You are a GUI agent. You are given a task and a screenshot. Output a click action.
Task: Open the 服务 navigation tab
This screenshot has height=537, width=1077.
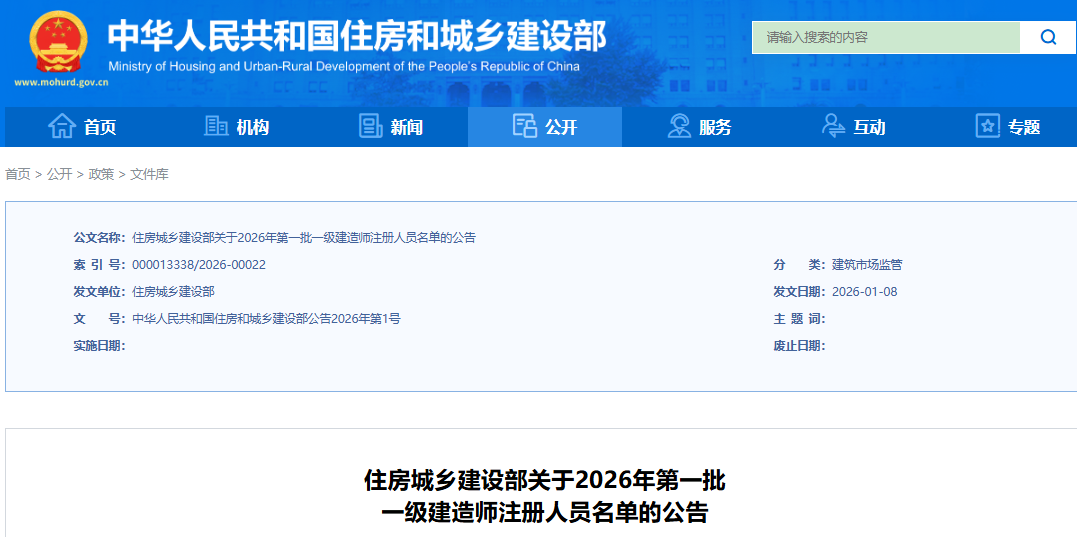pos(699,127)
